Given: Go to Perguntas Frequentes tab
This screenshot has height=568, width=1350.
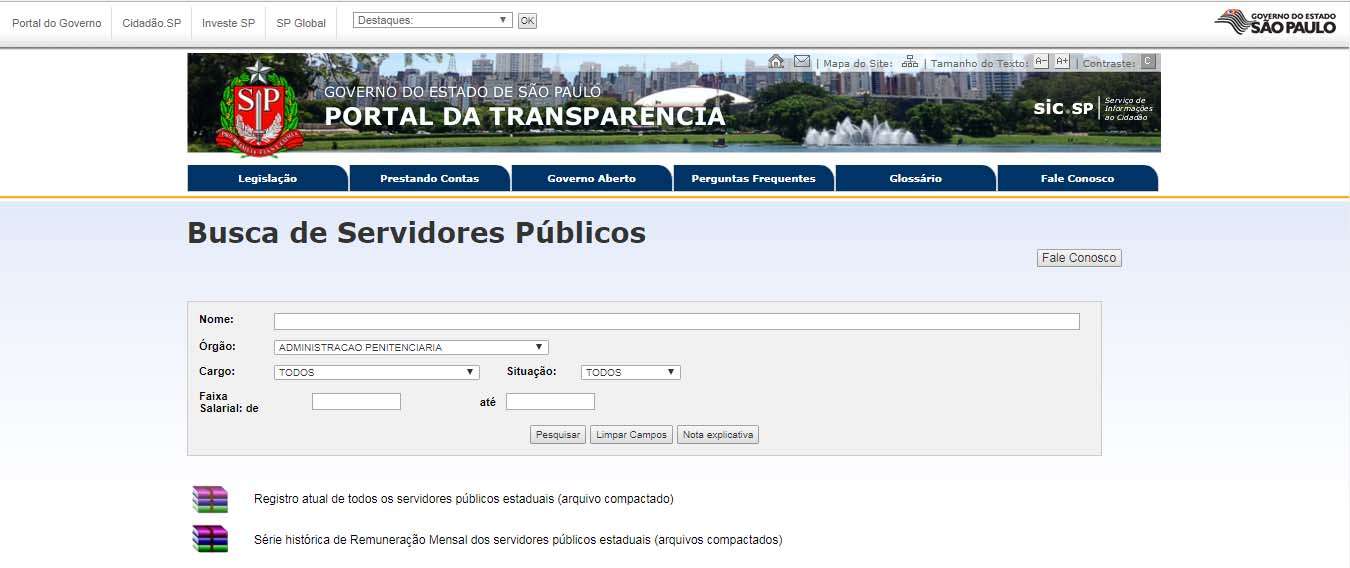Looking at the screenshot, I should (x=753, y=179).
